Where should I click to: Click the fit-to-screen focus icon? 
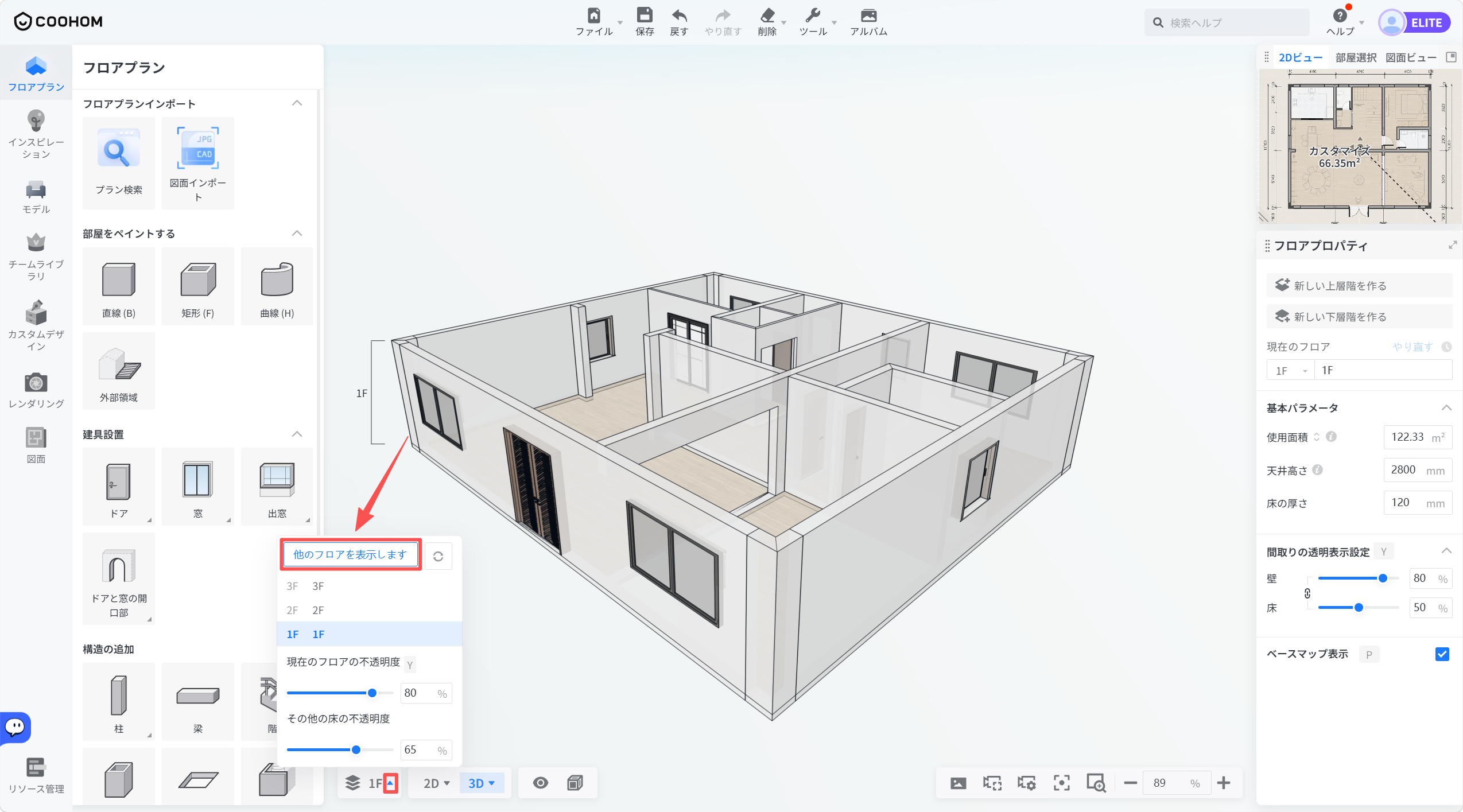tap(1061, 783)
